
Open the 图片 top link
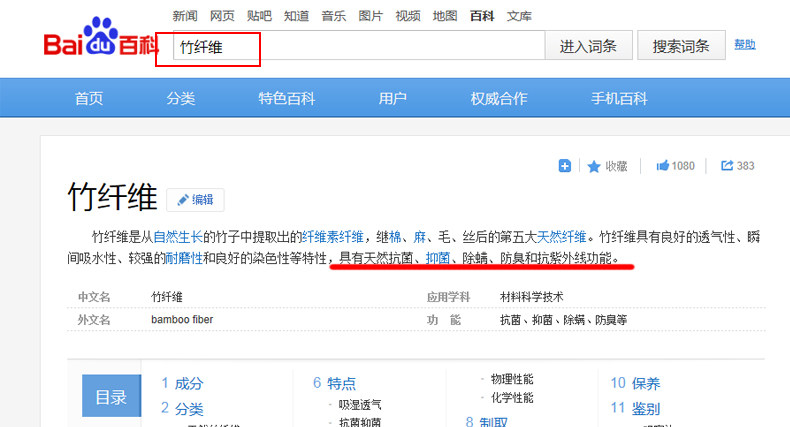[370, 16]
